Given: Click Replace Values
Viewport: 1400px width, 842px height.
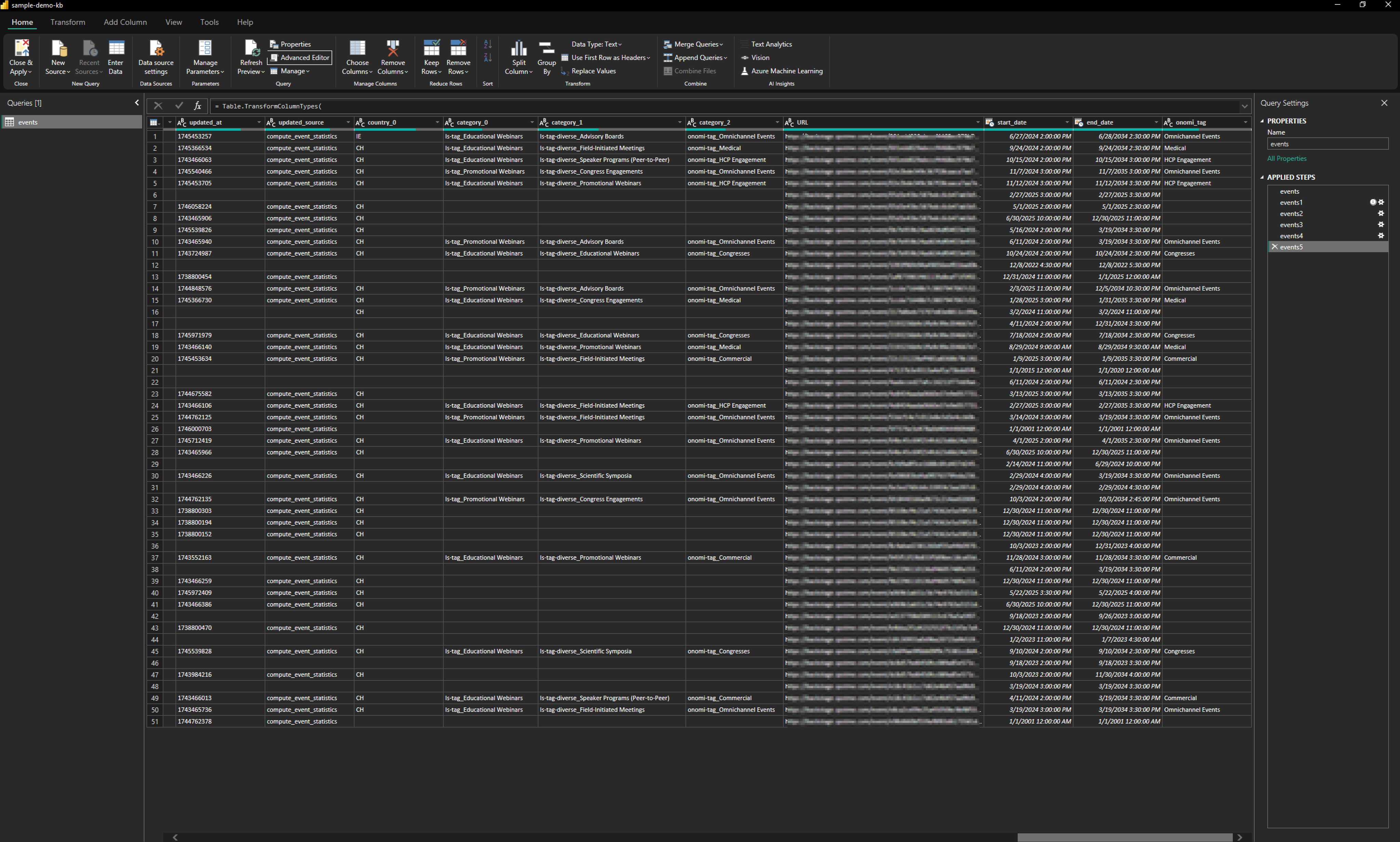Looking at the screenshot, I should tap(589, 71).
